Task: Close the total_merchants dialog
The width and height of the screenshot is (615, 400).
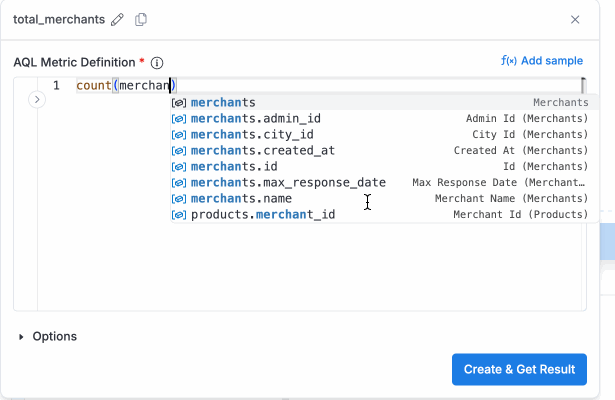Action: (575, 20)
